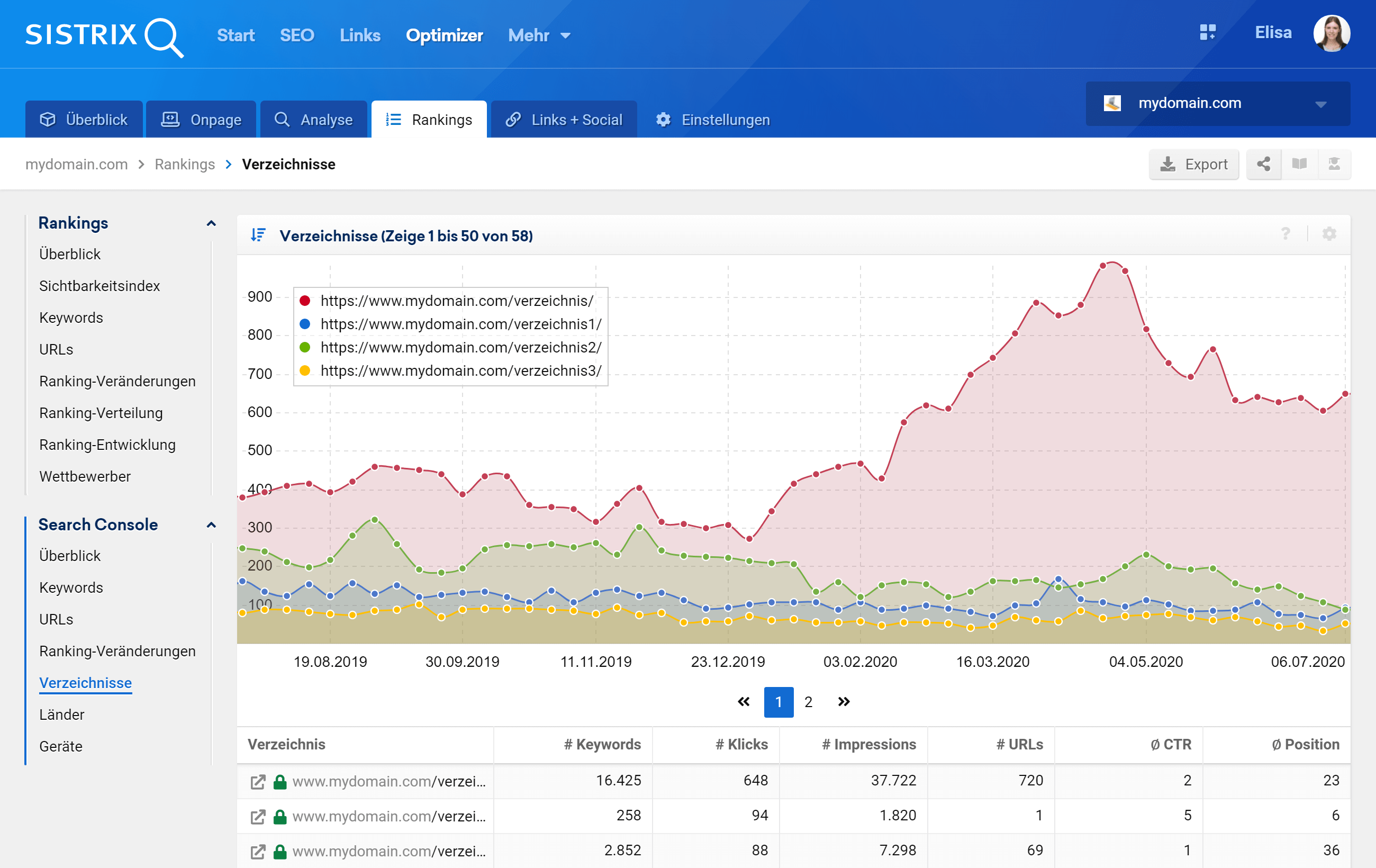
Task: Go to pagination page 2
Action: 808,702
